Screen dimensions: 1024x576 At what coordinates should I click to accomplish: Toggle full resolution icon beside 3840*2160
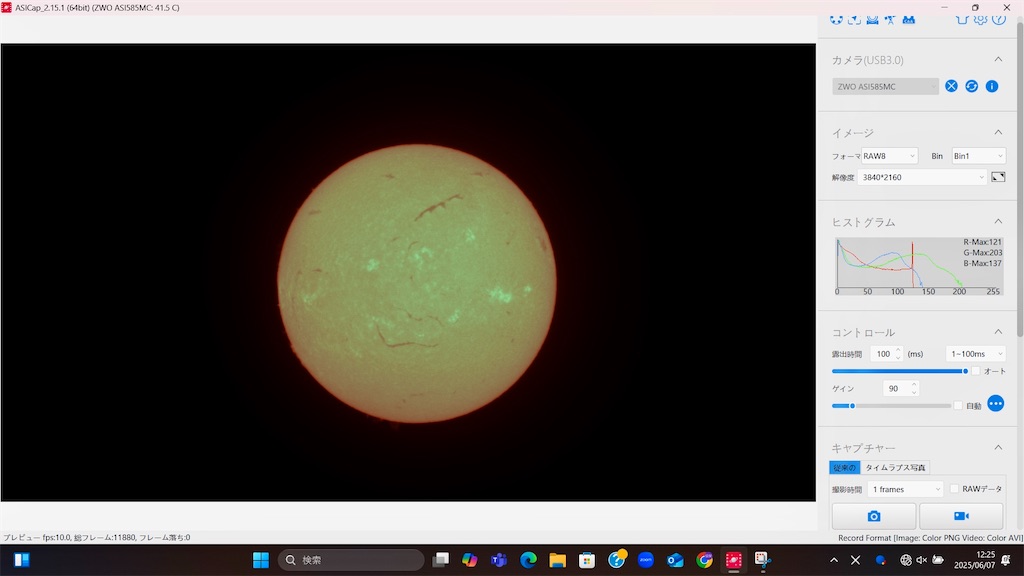998,177
